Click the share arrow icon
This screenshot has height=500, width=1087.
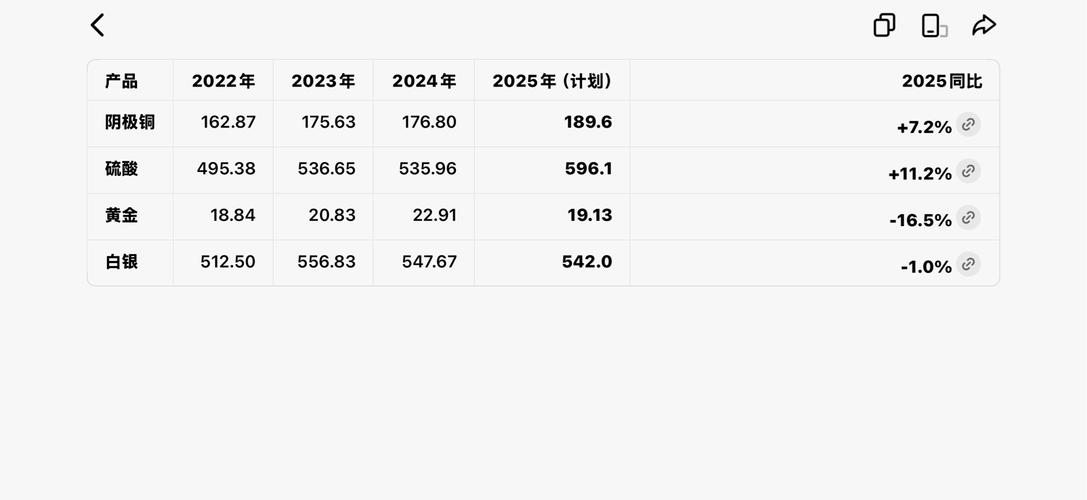coord(984,25)
